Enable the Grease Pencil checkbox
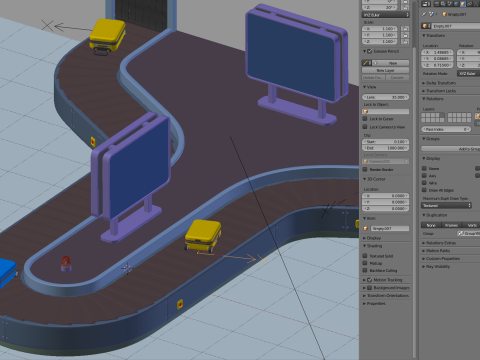This screenshot has width=480, height=360. point(370,51)
